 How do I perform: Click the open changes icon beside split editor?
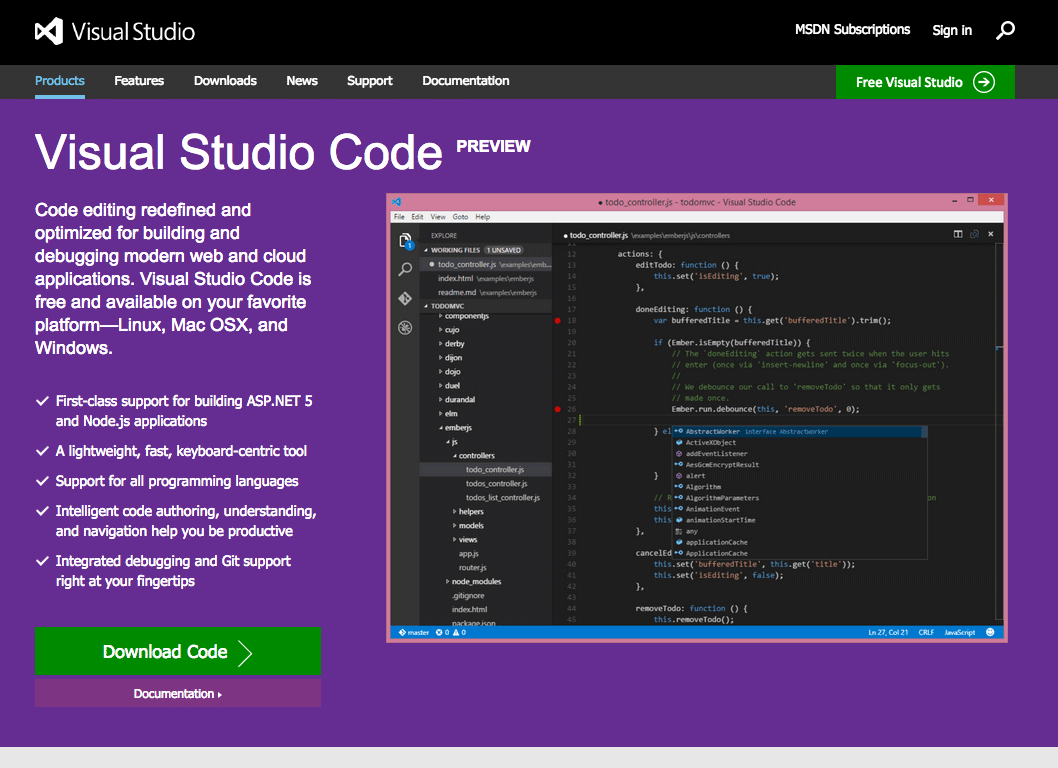pos(974,234)
